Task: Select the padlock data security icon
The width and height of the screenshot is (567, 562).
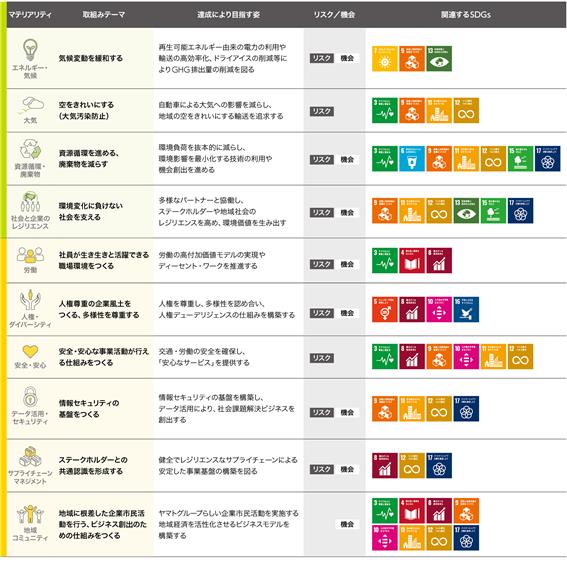Action: pyautogui.click(x=30, y=397)
